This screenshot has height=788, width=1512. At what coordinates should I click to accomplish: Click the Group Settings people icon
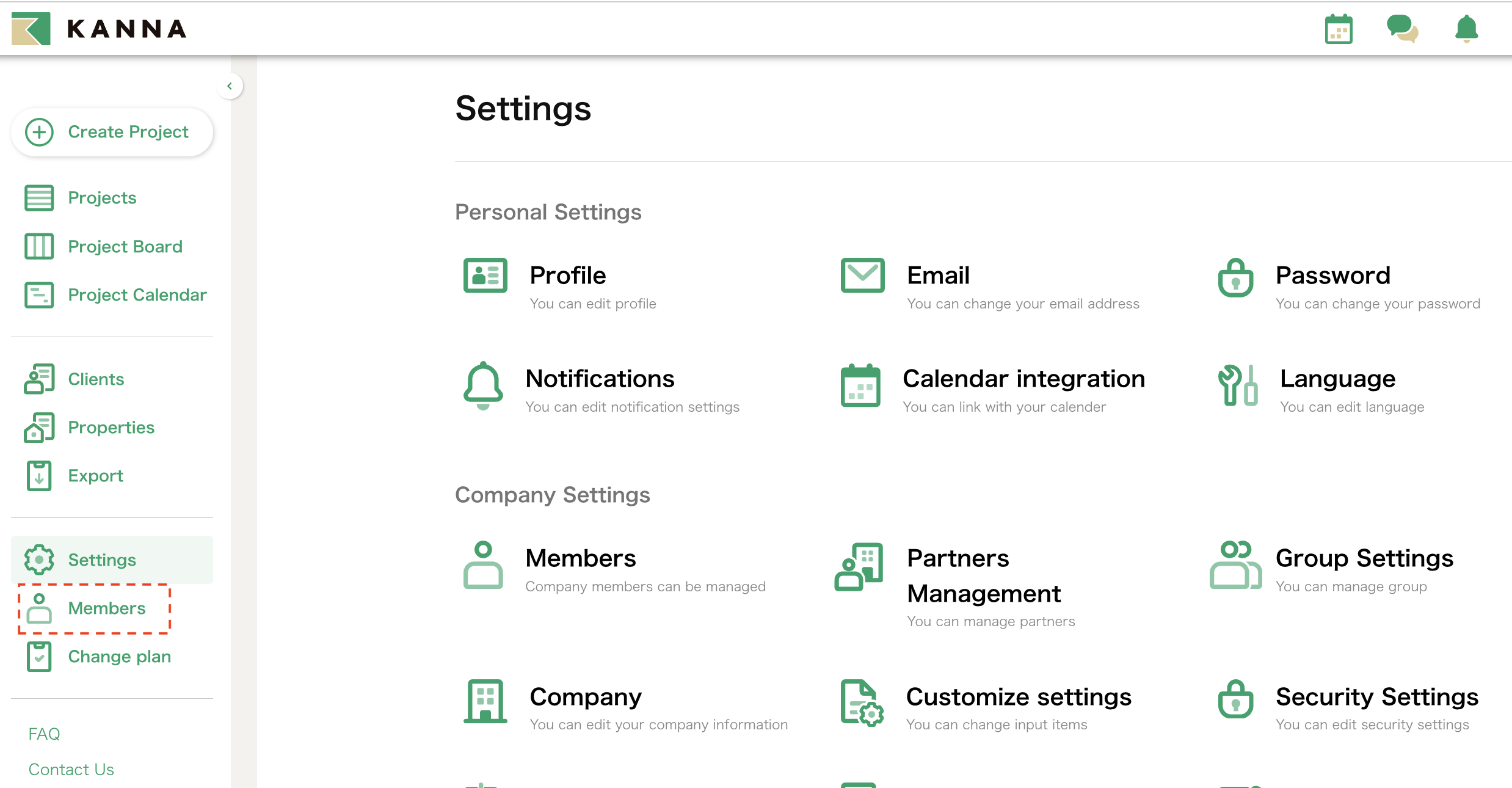[x=1235, y=565]
